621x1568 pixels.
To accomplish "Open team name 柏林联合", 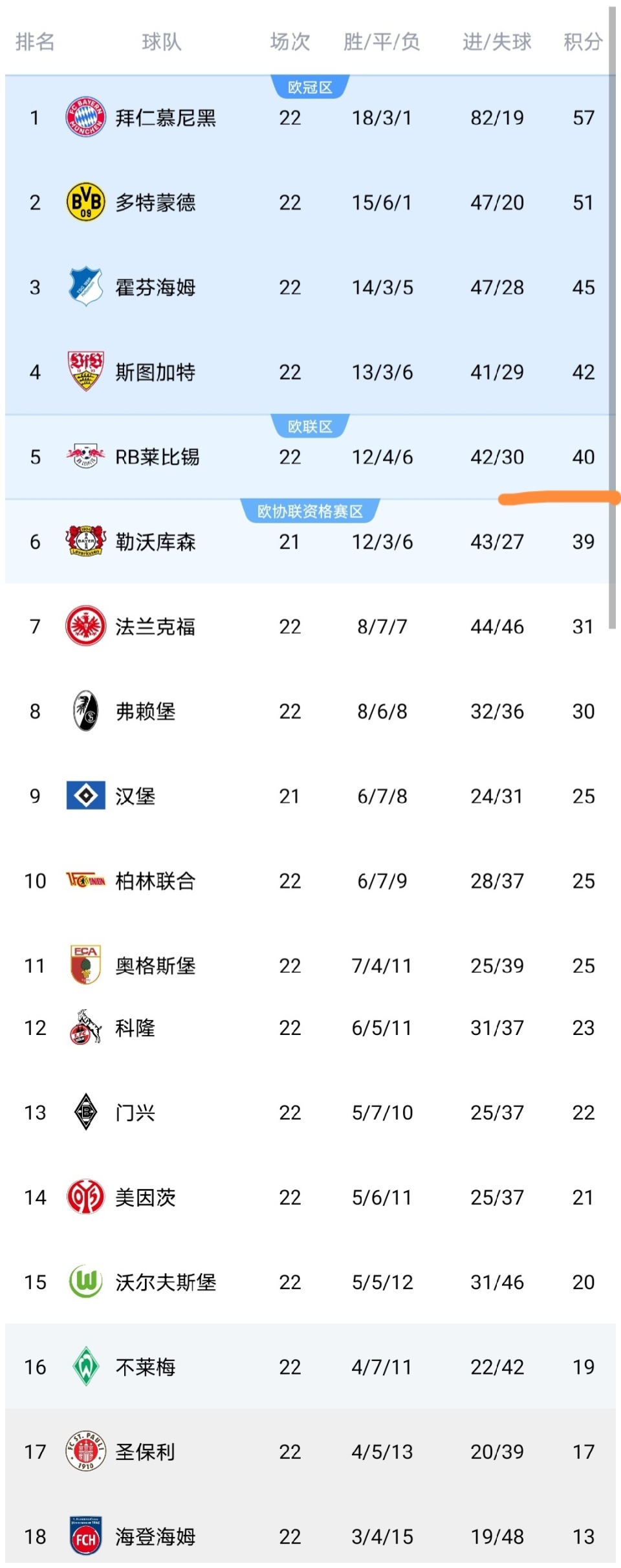I will [x=155, y=881].
